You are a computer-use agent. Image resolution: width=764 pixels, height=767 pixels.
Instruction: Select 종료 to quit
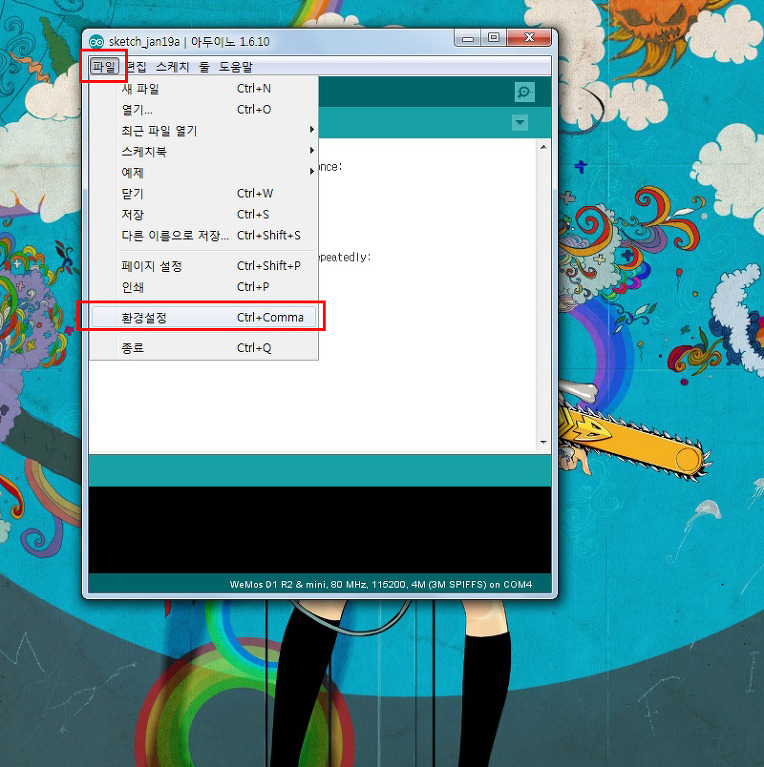[204, 348]
